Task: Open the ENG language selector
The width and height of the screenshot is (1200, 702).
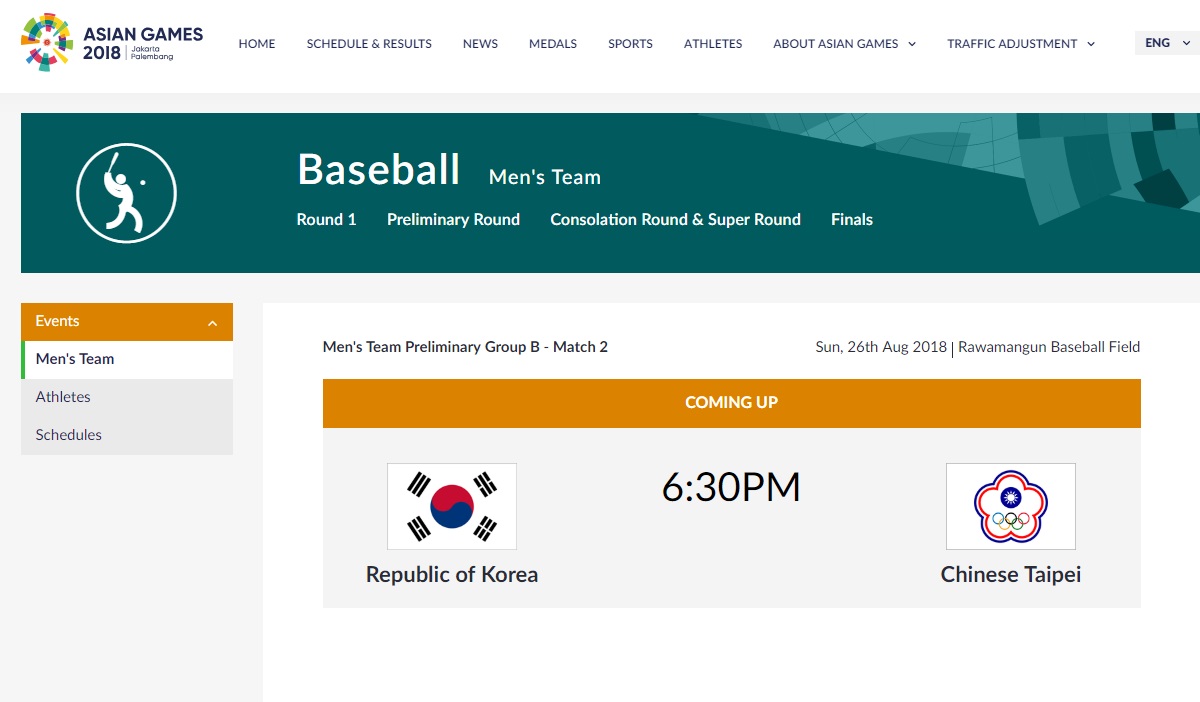Action: (x=1166, y=43)
